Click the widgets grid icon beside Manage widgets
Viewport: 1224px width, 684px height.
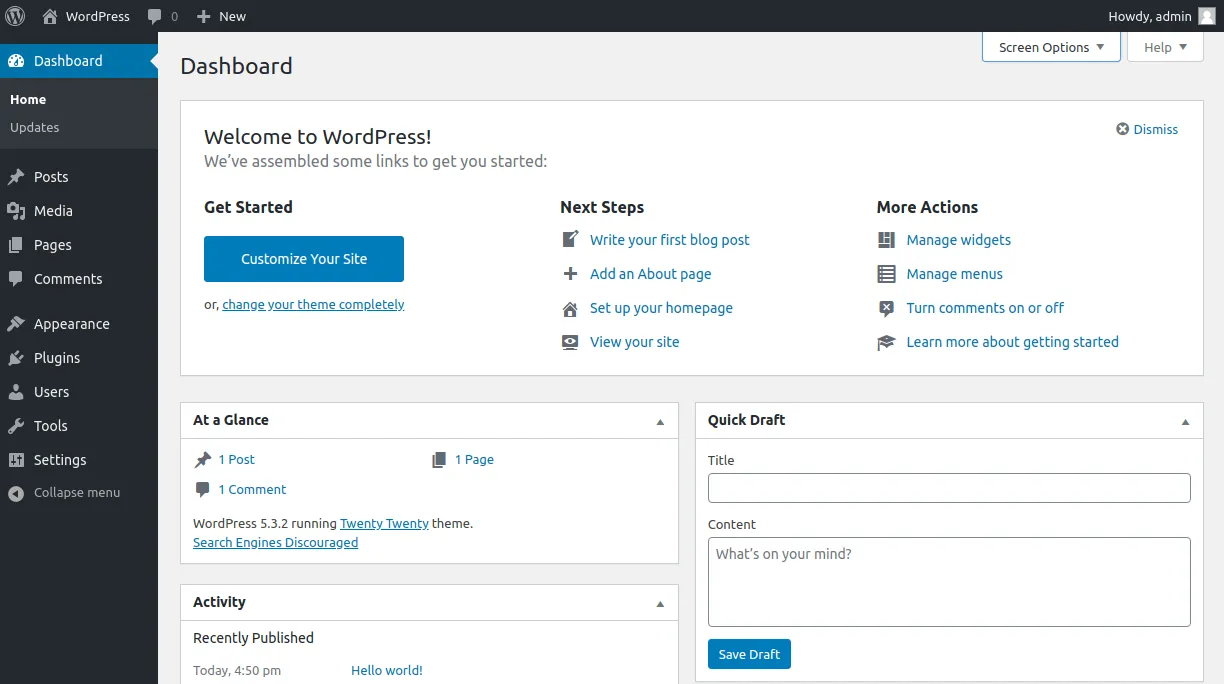point(886,240)
